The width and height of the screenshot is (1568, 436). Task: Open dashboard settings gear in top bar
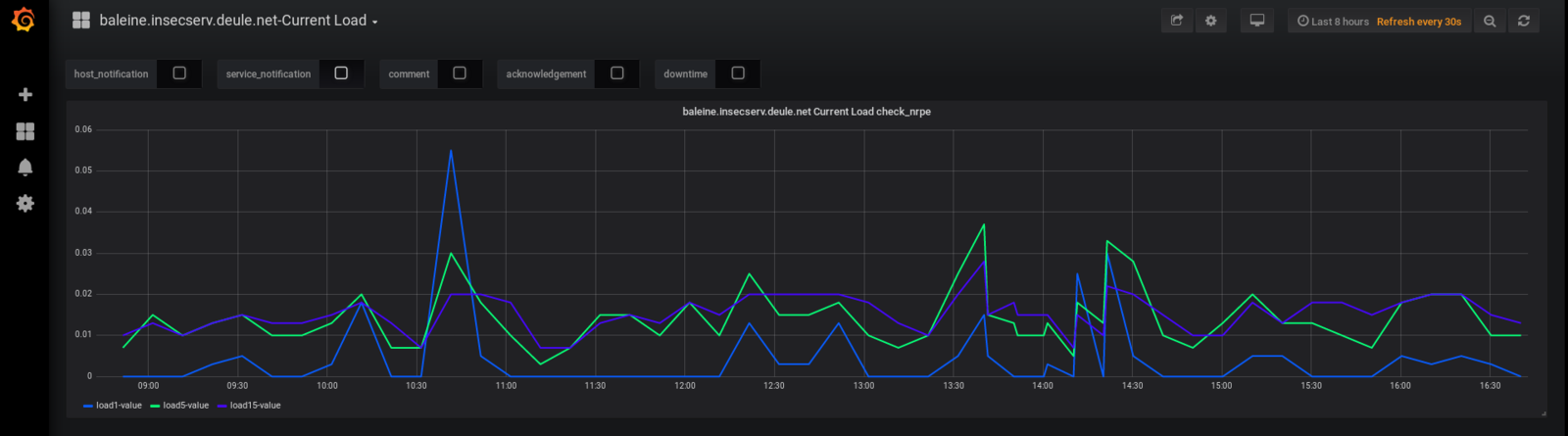(1211, 21)
